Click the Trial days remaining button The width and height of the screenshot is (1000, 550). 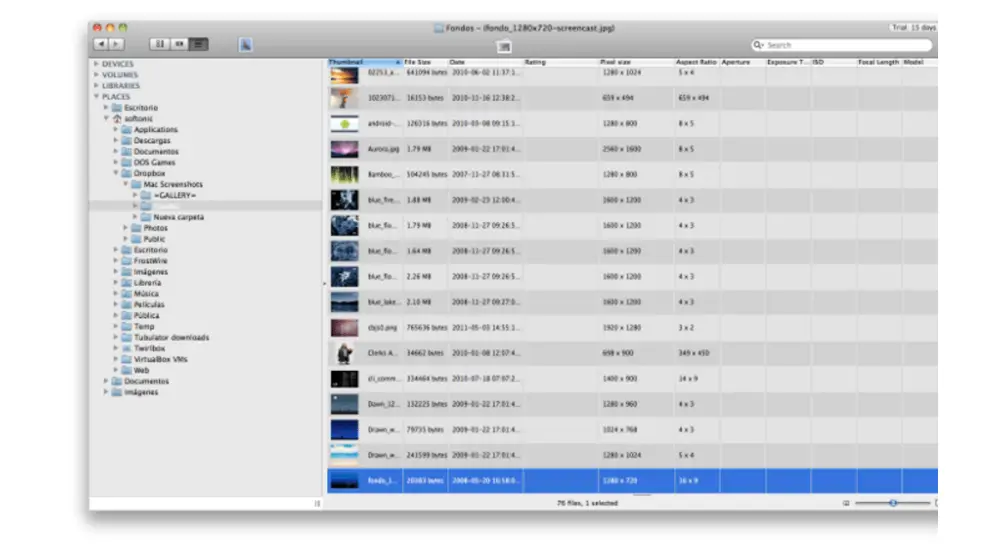coord(912,28)
